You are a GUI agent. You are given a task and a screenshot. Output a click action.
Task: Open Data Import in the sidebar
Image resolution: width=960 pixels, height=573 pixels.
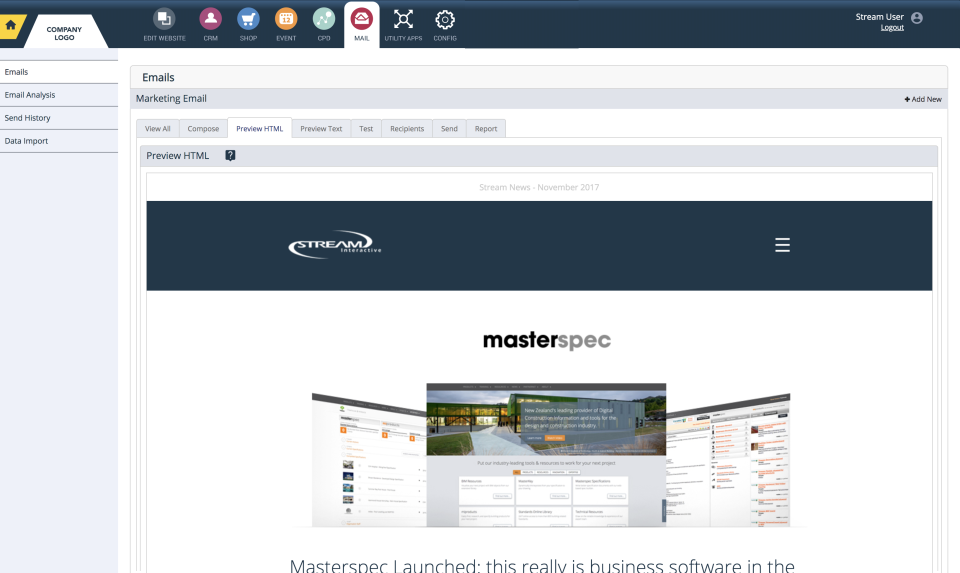(59, 141)
